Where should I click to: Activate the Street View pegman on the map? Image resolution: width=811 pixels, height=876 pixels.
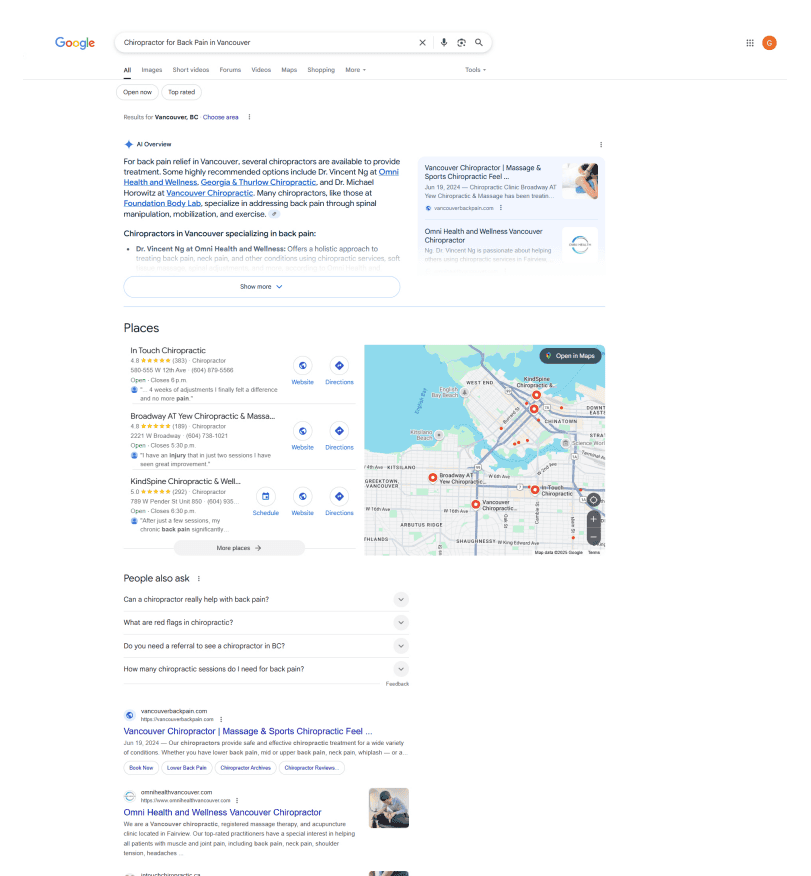tap(593, 500)
